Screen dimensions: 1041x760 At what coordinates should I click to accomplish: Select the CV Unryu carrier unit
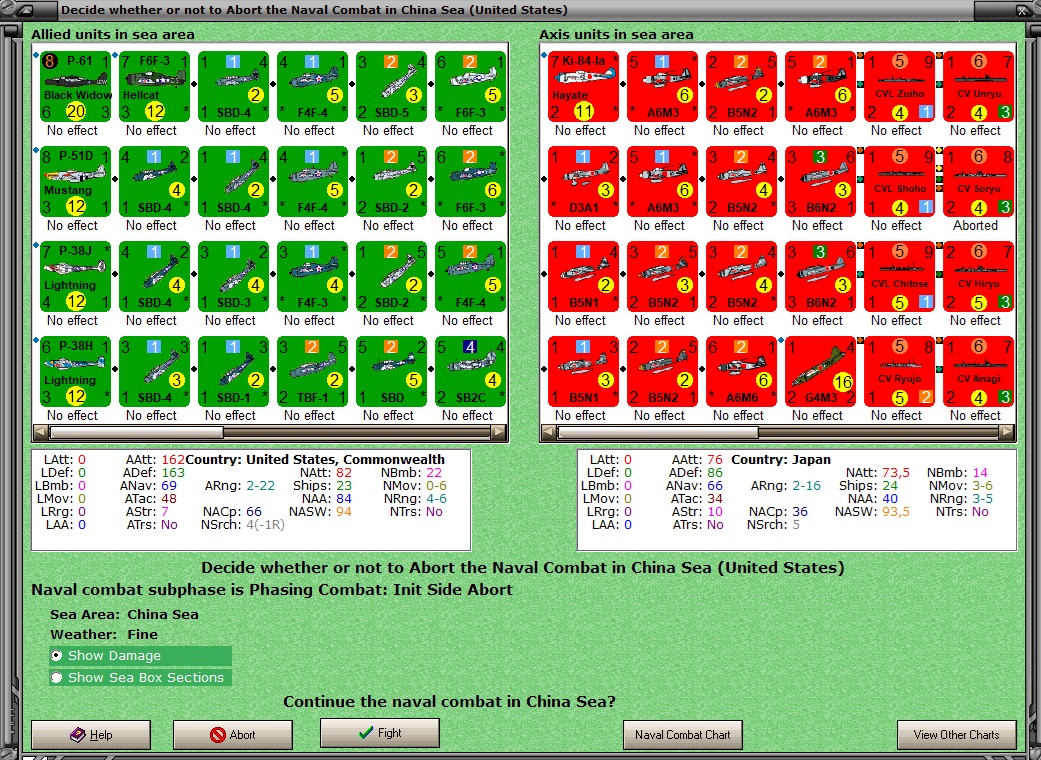pos(978,86)
